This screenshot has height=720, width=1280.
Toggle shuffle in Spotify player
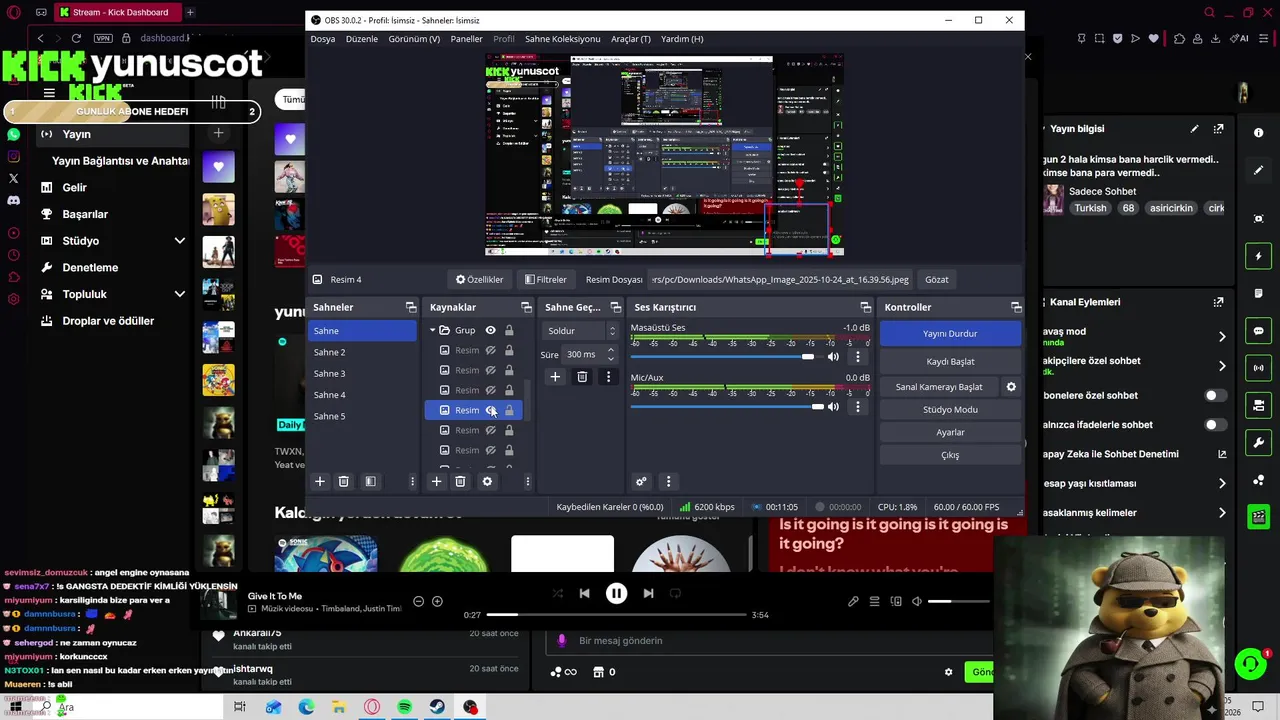click(x=557, y=593)
